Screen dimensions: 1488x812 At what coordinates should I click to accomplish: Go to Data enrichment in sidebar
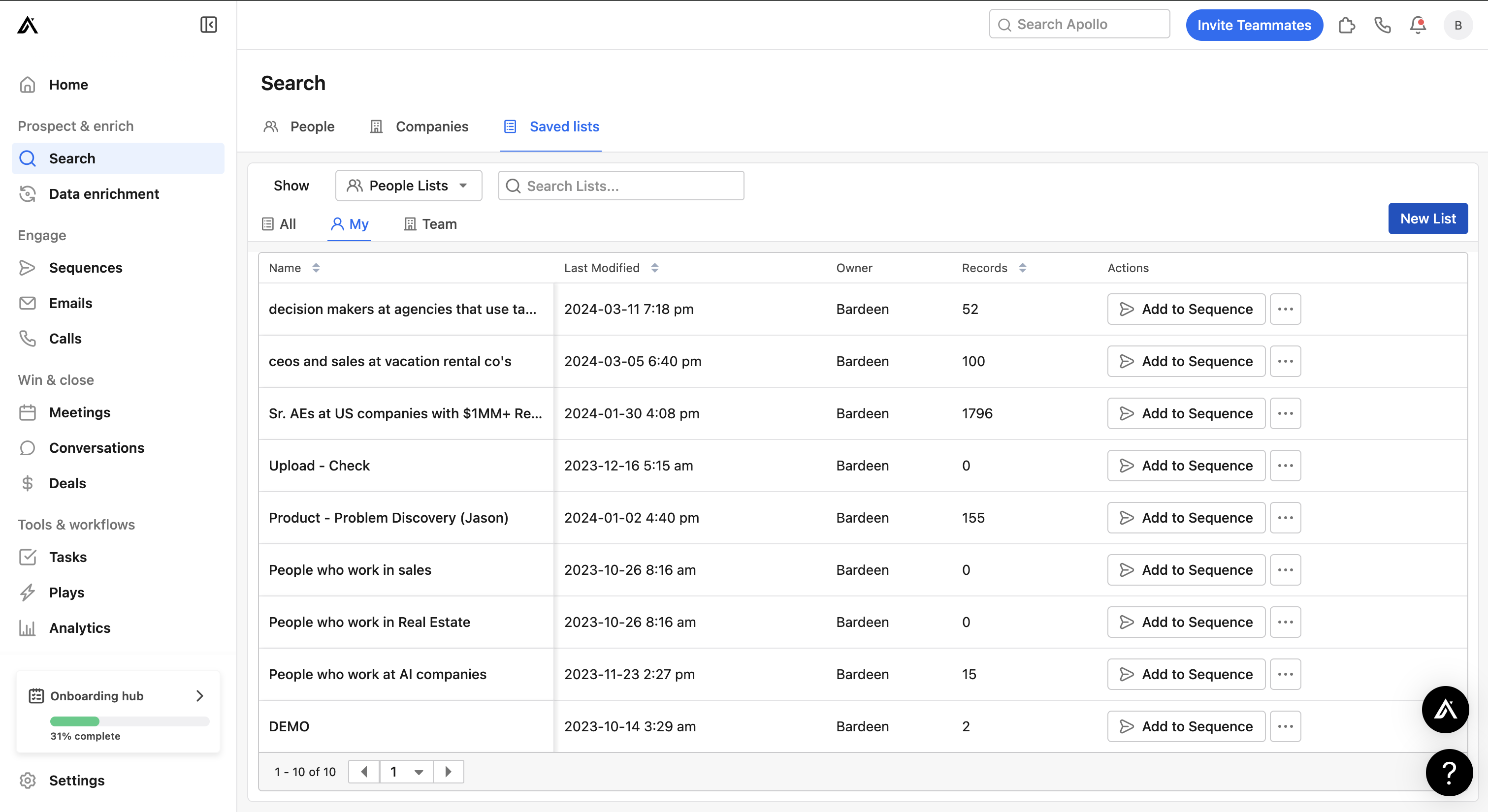(104, 193)
